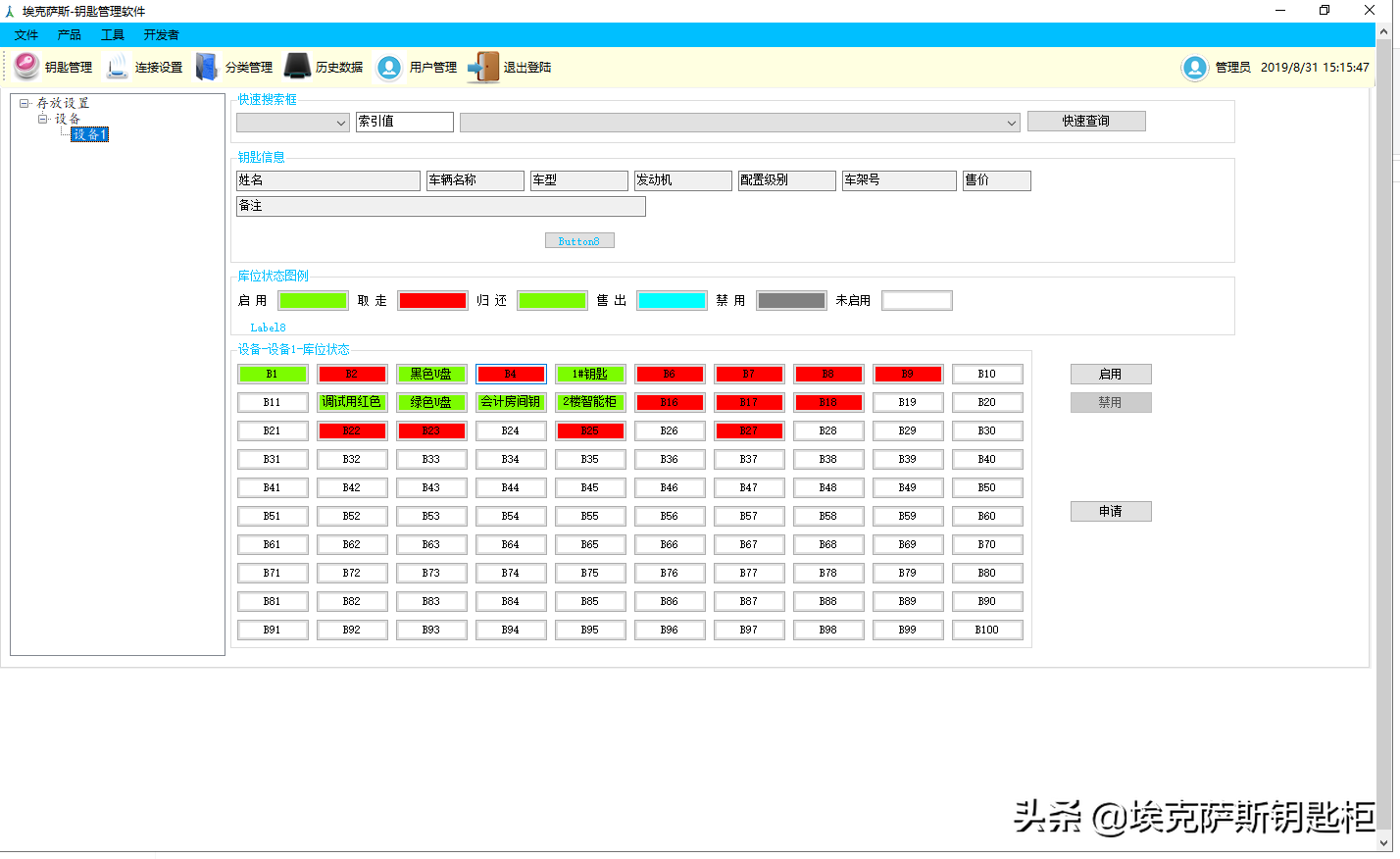Click the 禁用 button
Image resolution: width=1400 pixels, height=859 pixels.
coord(1111,402)
